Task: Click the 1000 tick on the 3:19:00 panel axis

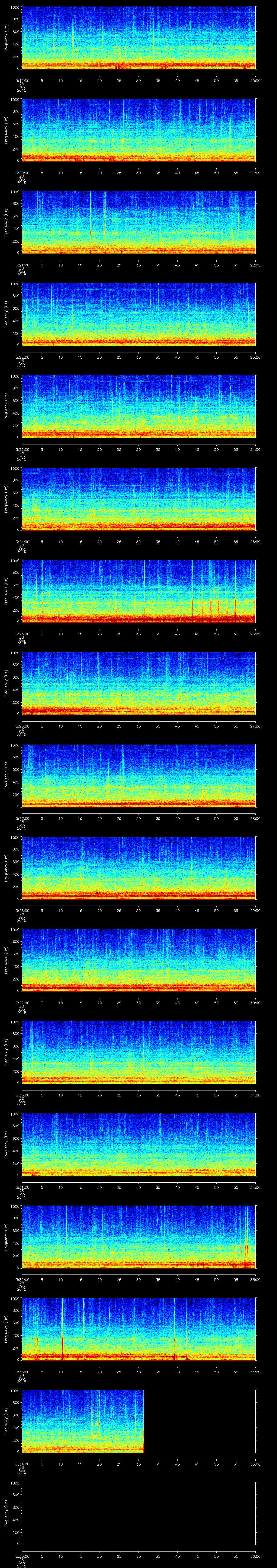Action: click(15, 8)
